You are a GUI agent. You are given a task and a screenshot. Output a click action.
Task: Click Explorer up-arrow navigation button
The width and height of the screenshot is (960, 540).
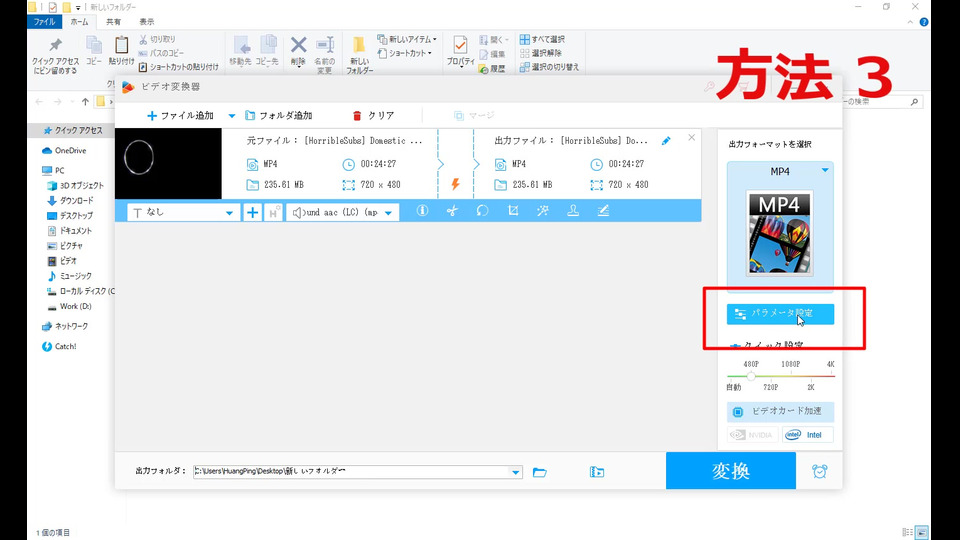pos(85,102)
